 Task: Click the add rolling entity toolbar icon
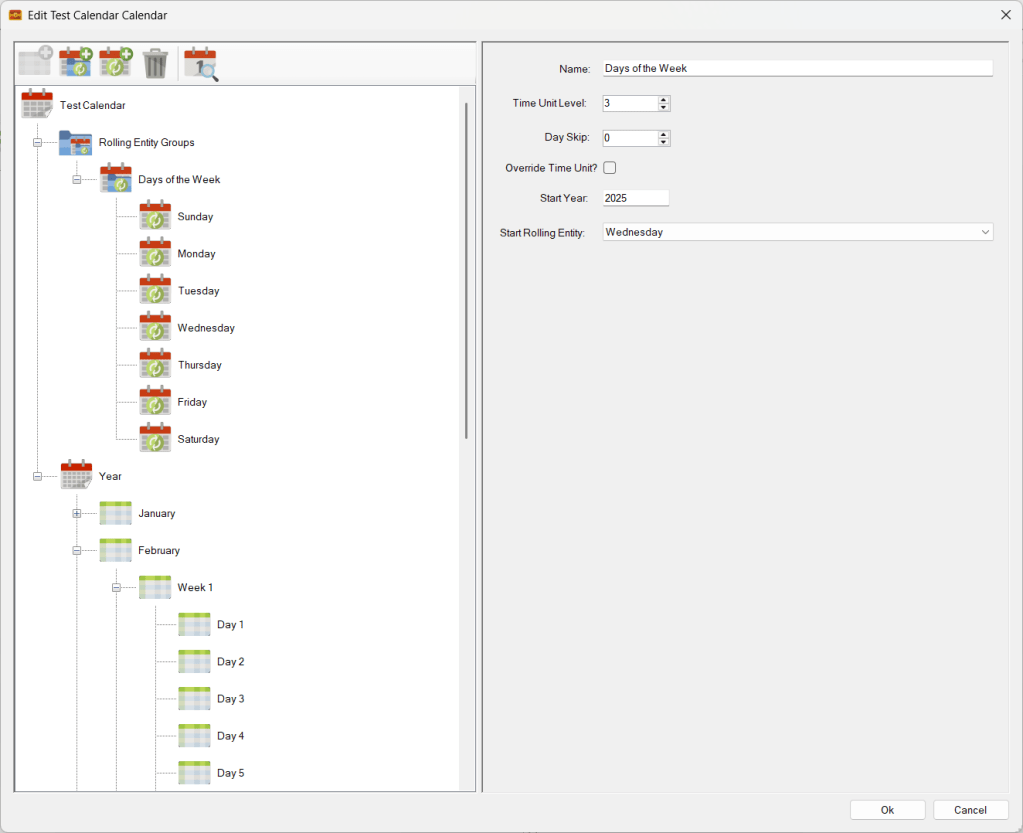(116, 63)
